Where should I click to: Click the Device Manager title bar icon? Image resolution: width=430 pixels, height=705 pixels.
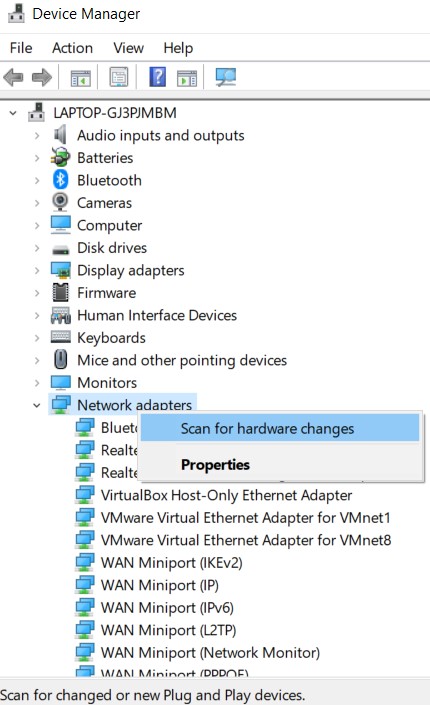(16, 13)
